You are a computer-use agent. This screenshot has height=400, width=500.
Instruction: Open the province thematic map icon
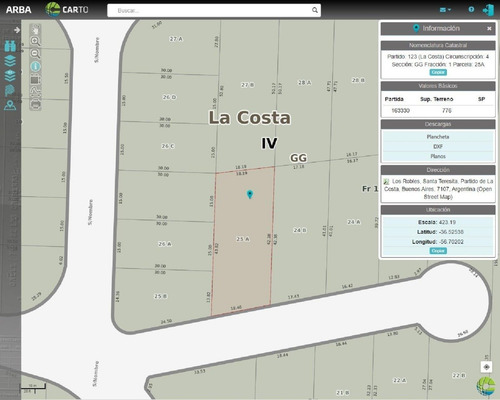coord(10,91)
